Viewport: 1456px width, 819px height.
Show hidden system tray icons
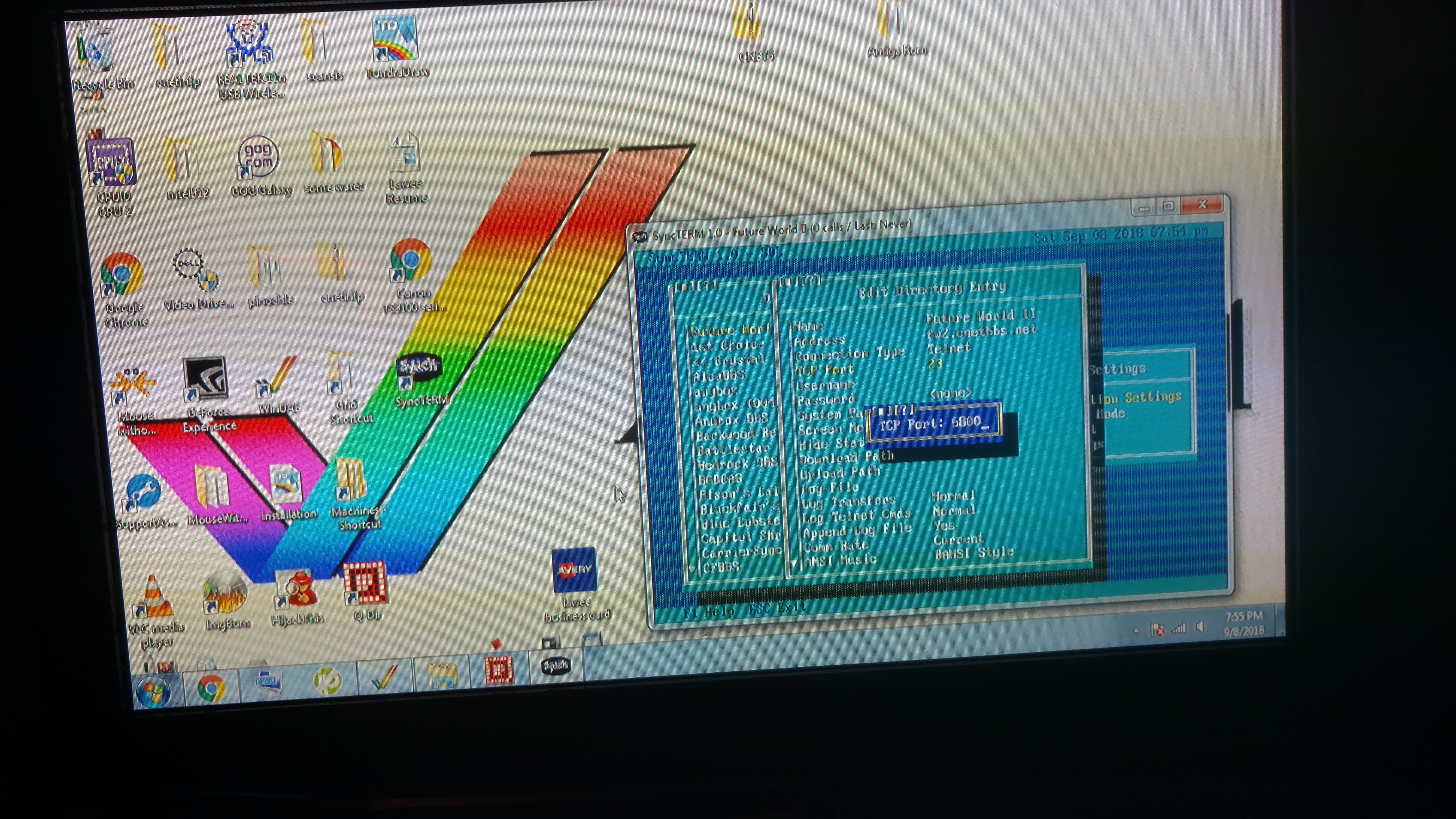click(x=1136, y=631)
